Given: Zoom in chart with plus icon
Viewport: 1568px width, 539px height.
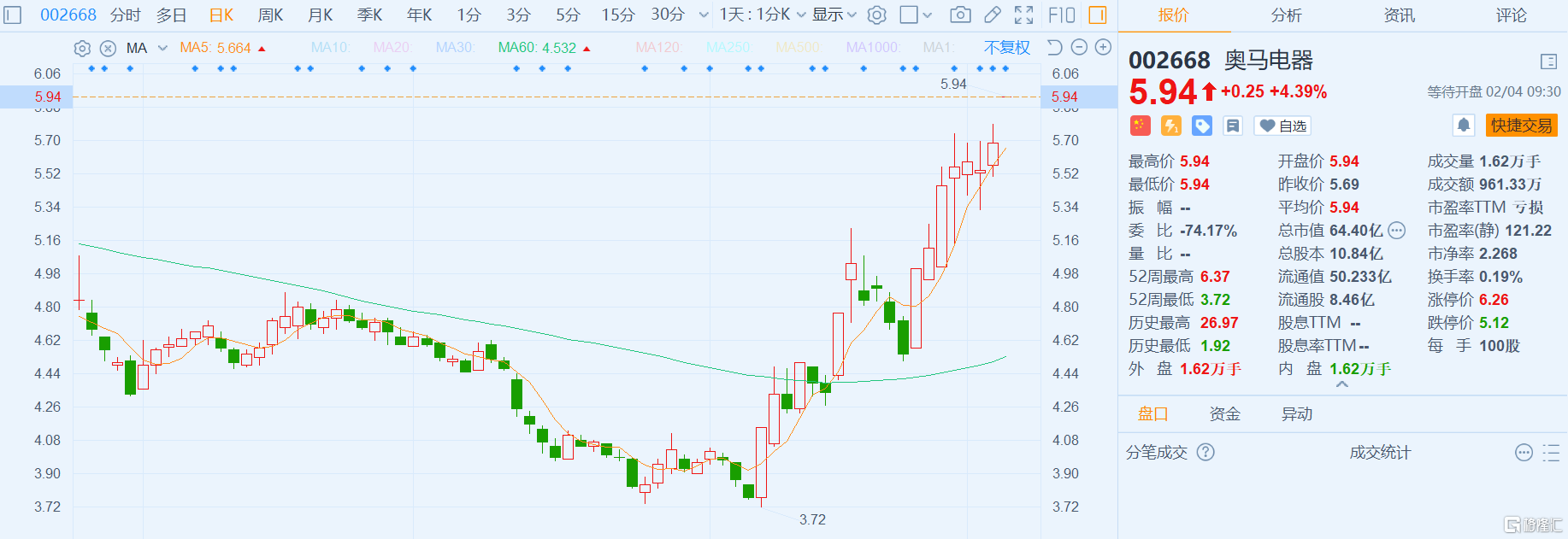Looking at the screenshot, I should 1103,48.
